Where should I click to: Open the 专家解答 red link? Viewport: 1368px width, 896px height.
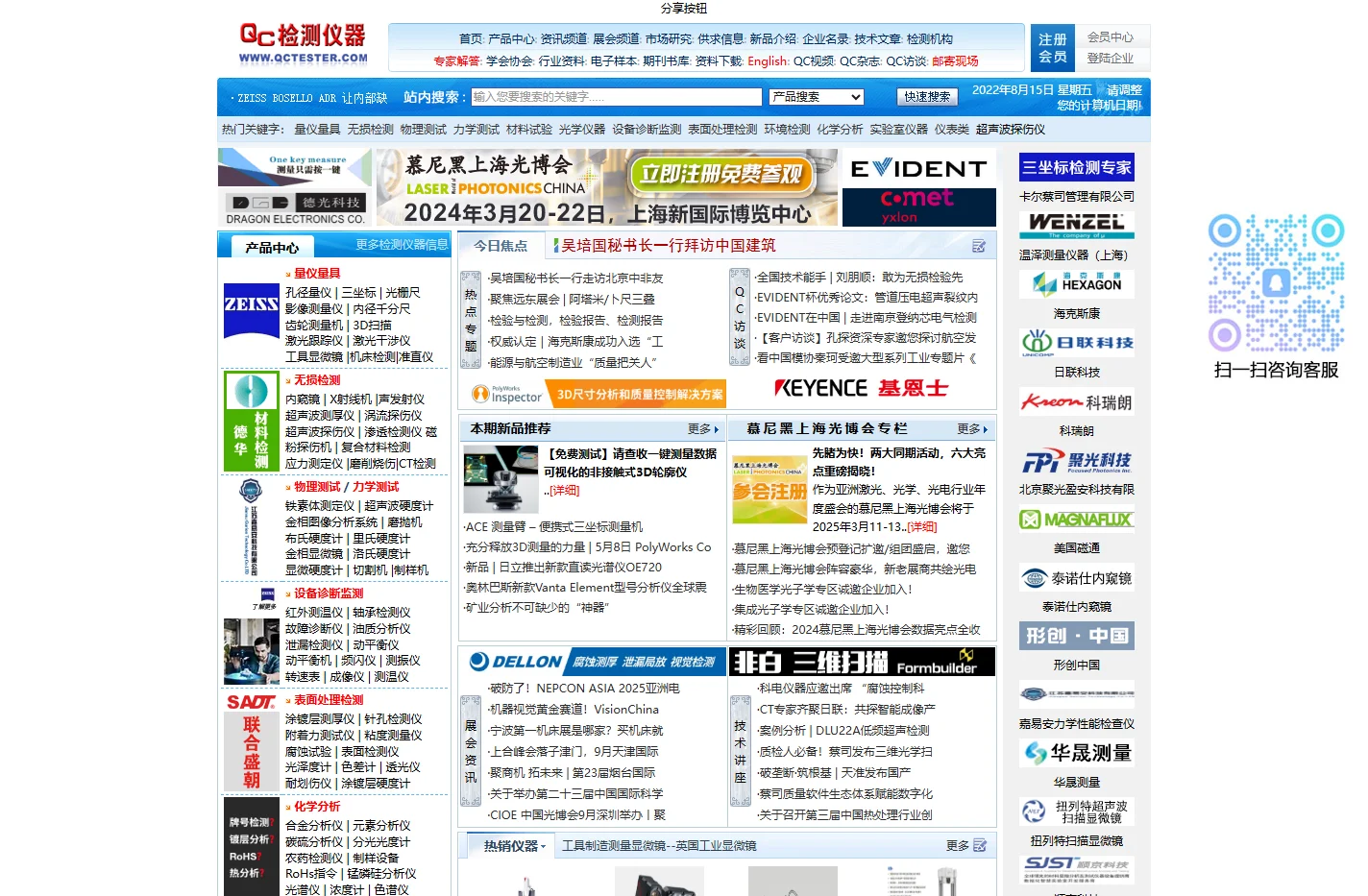[456, 61]
